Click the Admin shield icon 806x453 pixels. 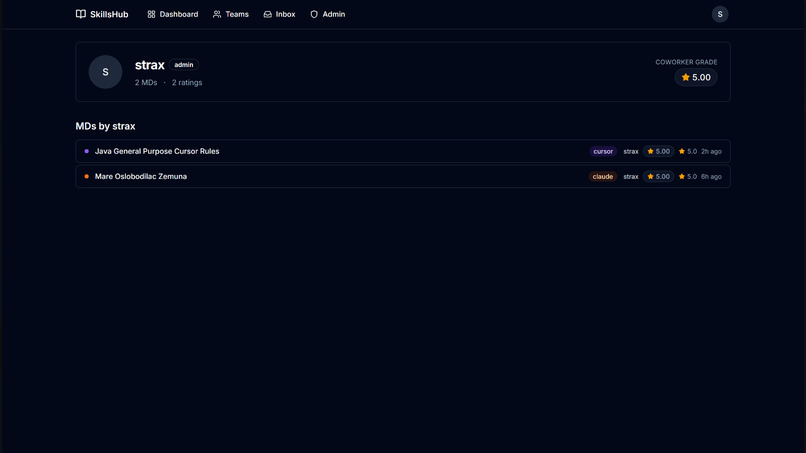click(314, 14)
